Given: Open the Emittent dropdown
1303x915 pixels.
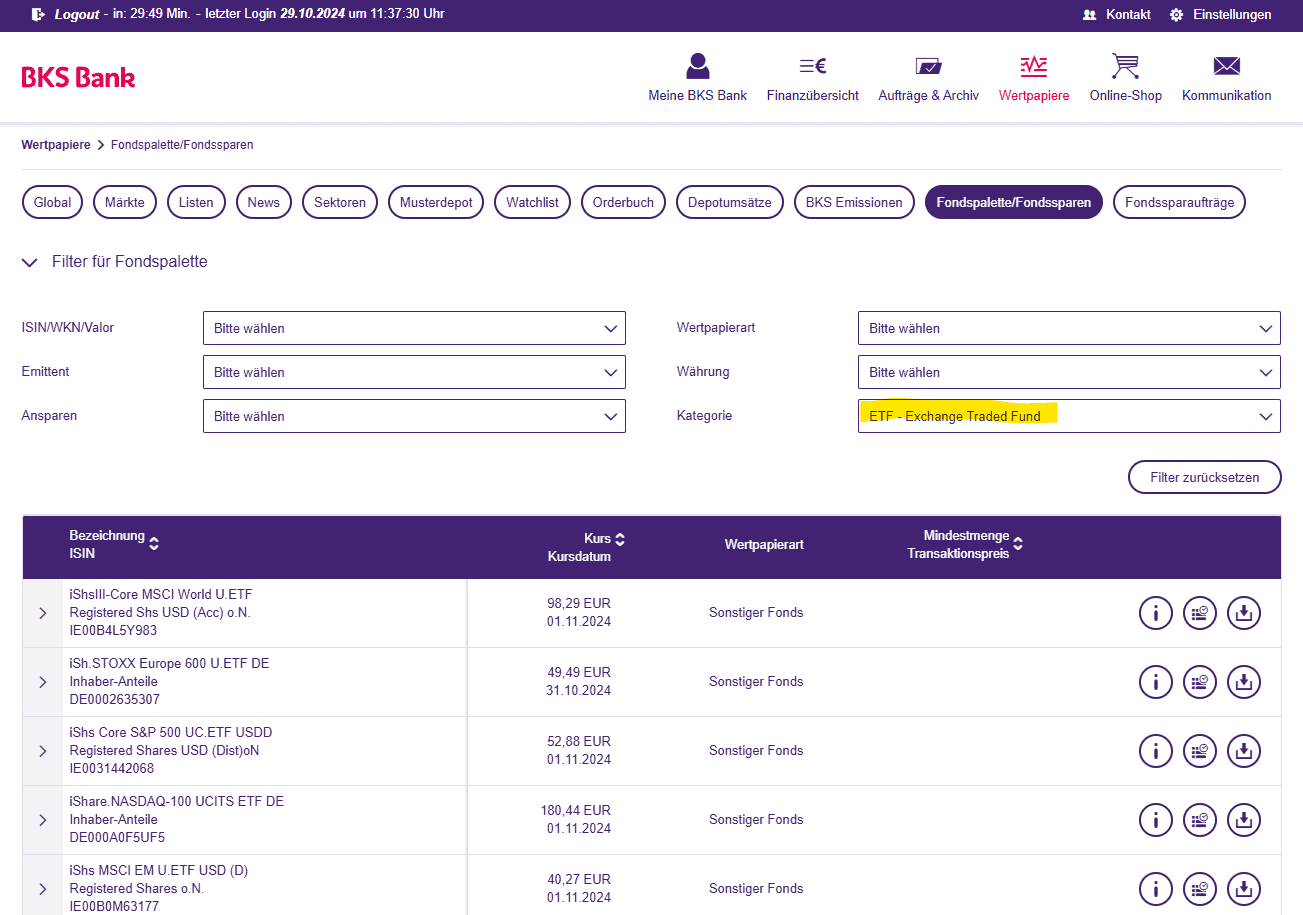Looking at the screenshot, I should tap(414, 372).
